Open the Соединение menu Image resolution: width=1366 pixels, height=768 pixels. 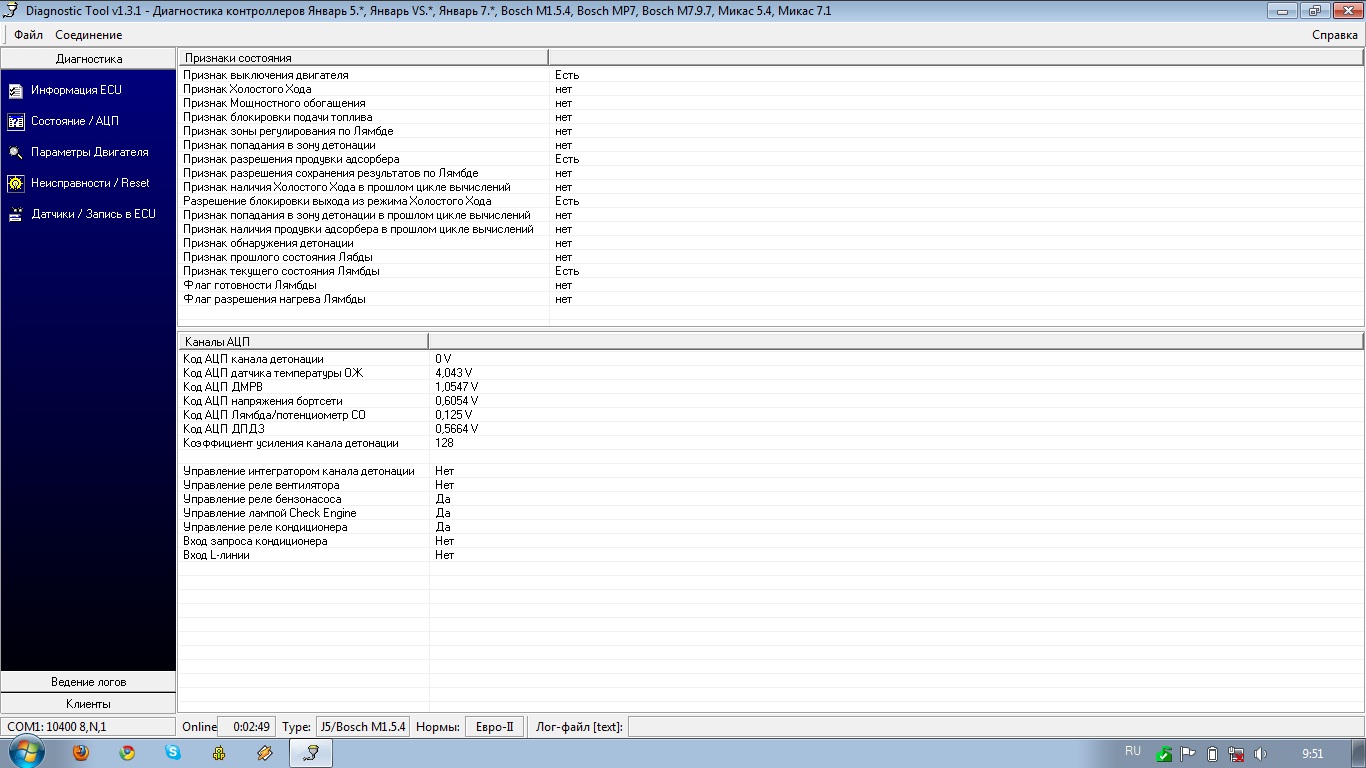(88, 35)
